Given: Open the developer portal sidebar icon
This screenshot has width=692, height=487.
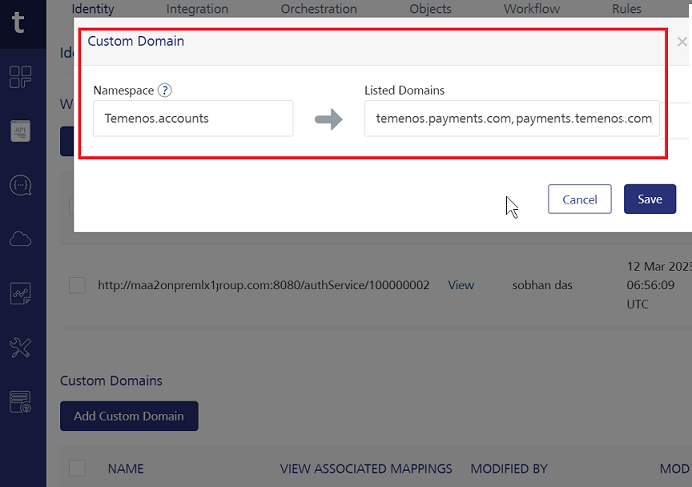Looking at the screenshot, I should click(20, 402).
